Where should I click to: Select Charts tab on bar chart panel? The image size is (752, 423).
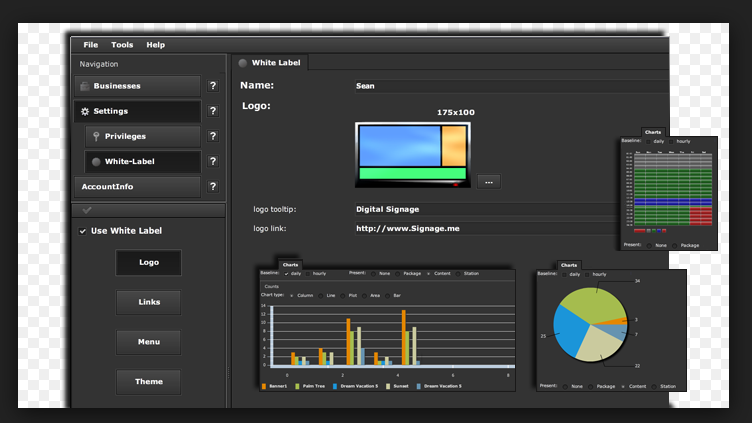click(x=290, y=264)
